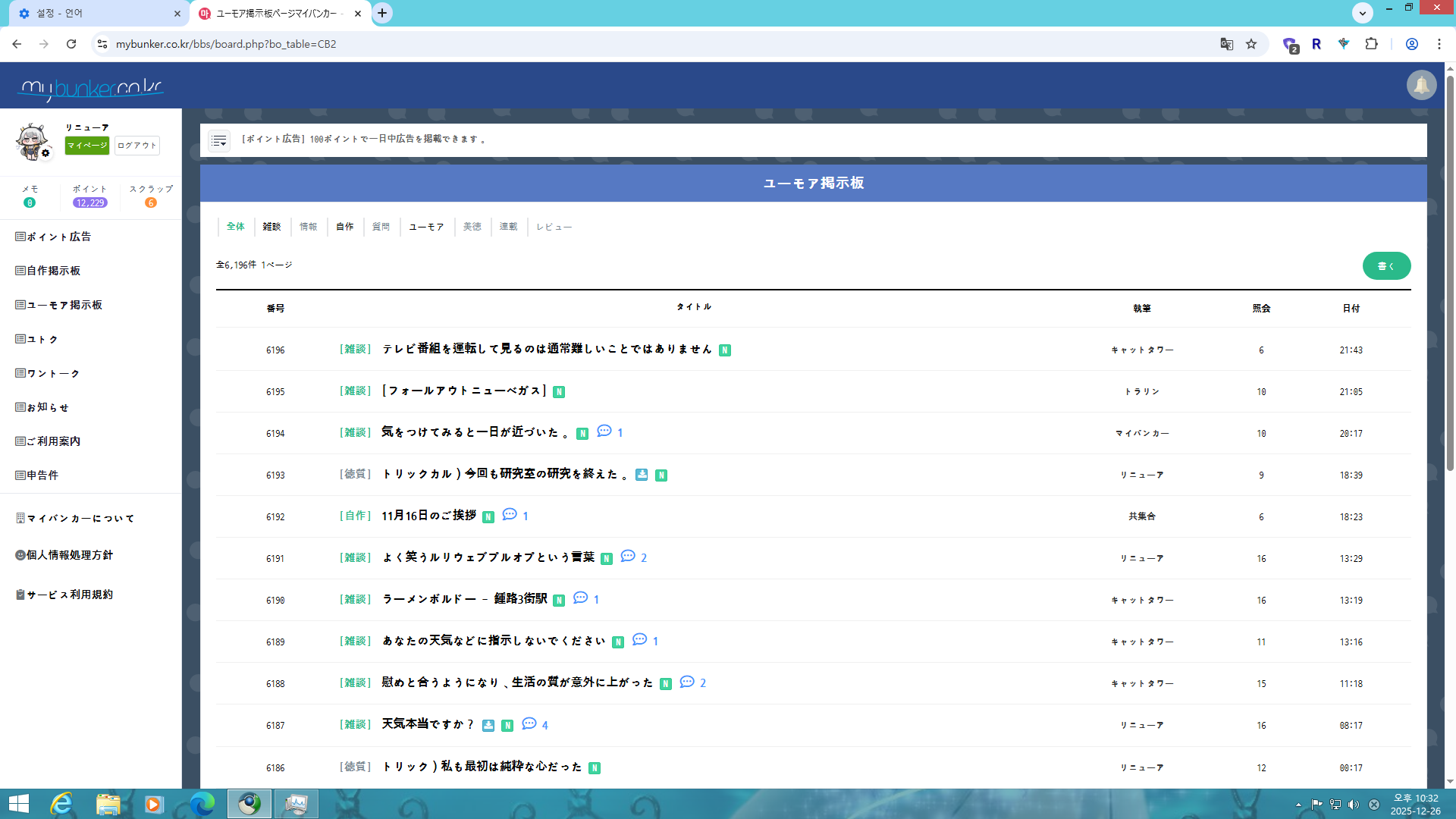The width and height of the screenshot is (1456, 819).
Task: Click the notification bell icon
Action: coord(1421,85)
